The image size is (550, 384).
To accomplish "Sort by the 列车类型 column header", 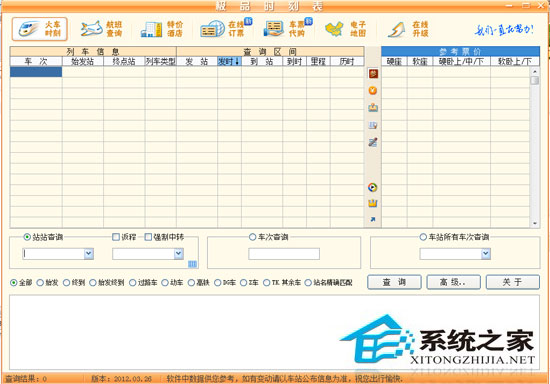I will [161, 61].
